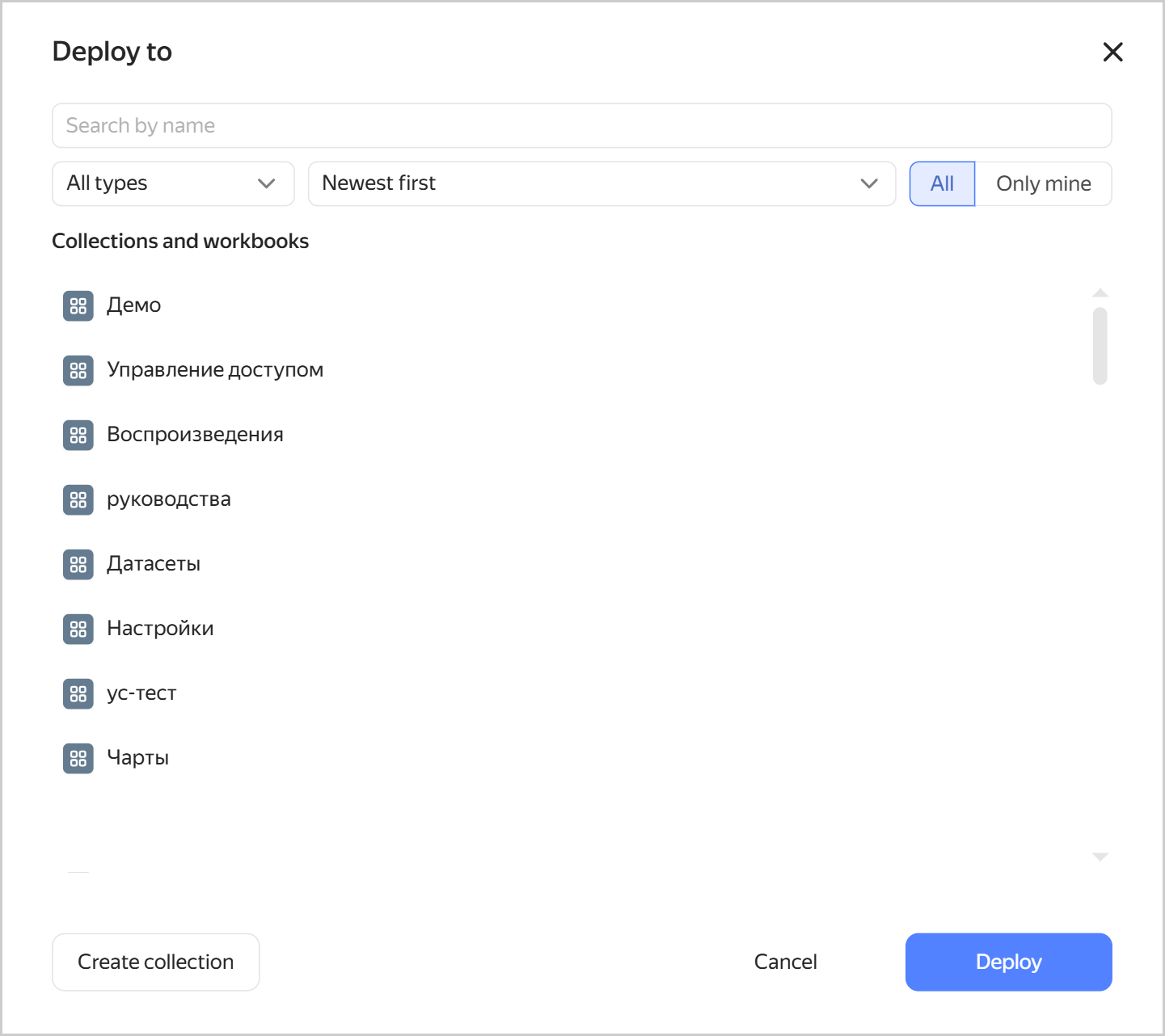
Task: Cancel the deploy dialog
Action: (x=785, y=962)
